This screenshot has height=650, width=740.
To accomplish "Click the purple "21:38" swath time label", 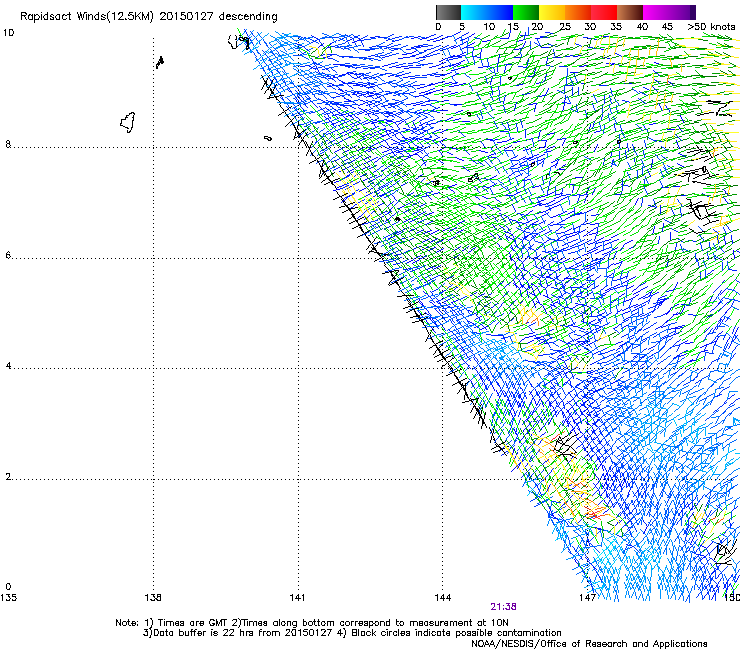I will point(504,607).
